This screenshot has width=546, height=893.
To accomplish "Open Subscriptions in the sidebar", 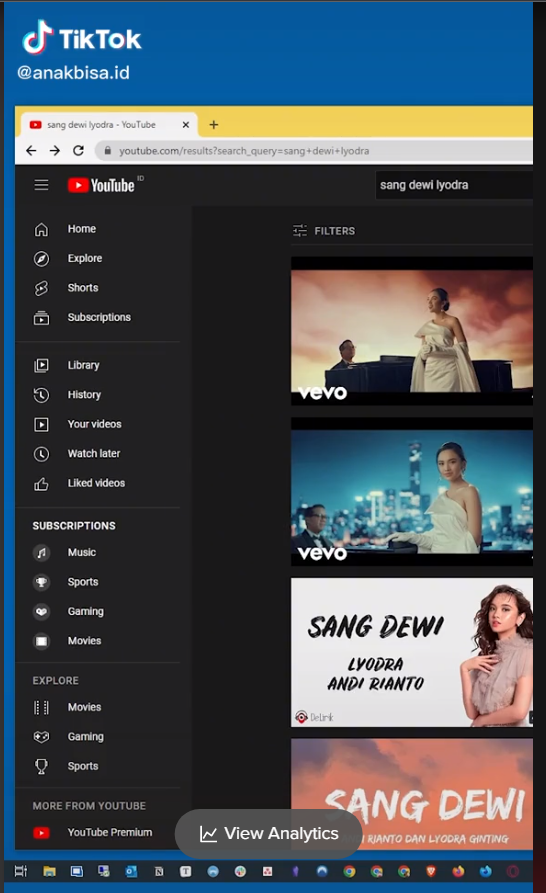I will (x=100, y=318).
